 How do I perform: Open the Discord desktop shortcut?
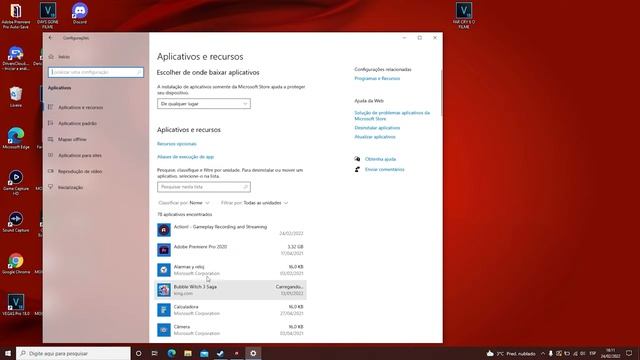tap(80, 13)
